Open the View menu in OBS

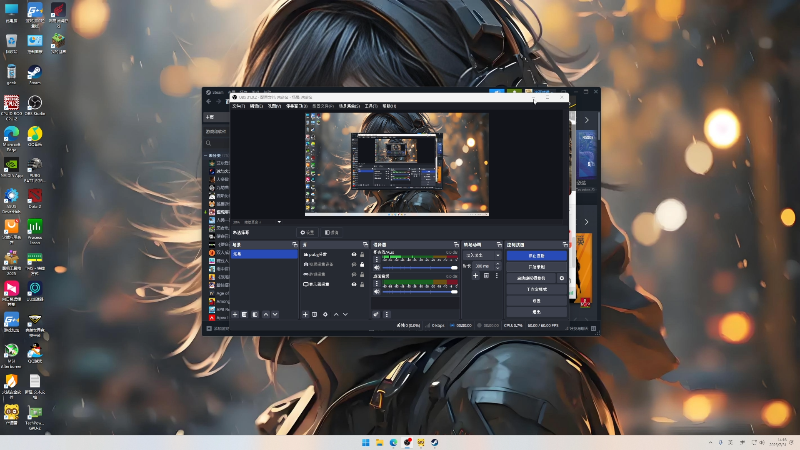click(274, 106)
